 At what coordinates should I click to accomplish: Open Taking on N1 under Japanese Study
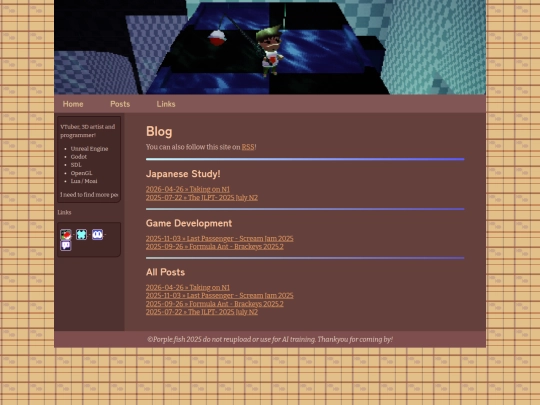point(188,189)
